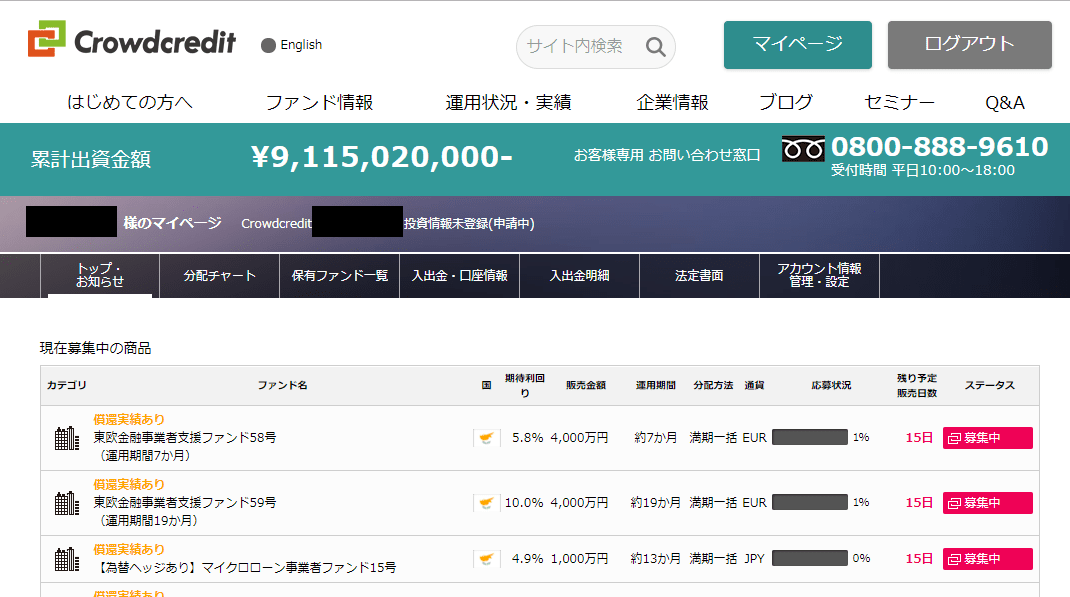
Task: Click the 1,000万円 sales amount
Action: pyautogui.click(x=579, y=559)
